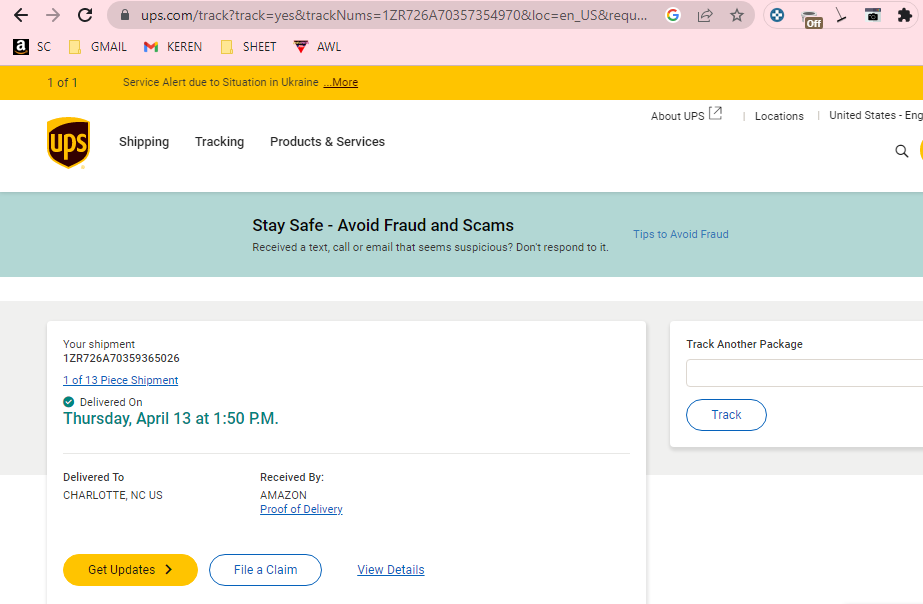Click the Track button
923x604 pixels.
point(726,415)
